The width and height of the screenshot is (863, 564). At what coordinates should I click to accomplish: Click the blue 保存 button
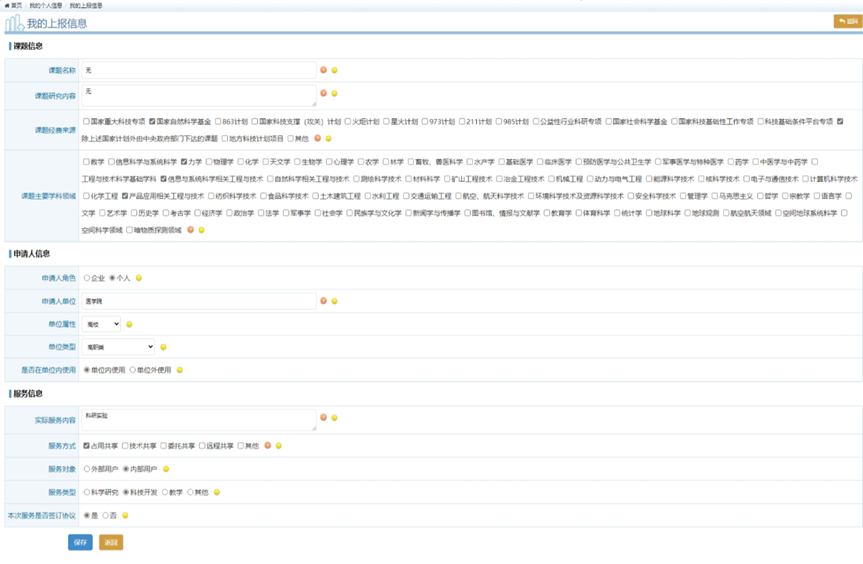click(80, 542)
